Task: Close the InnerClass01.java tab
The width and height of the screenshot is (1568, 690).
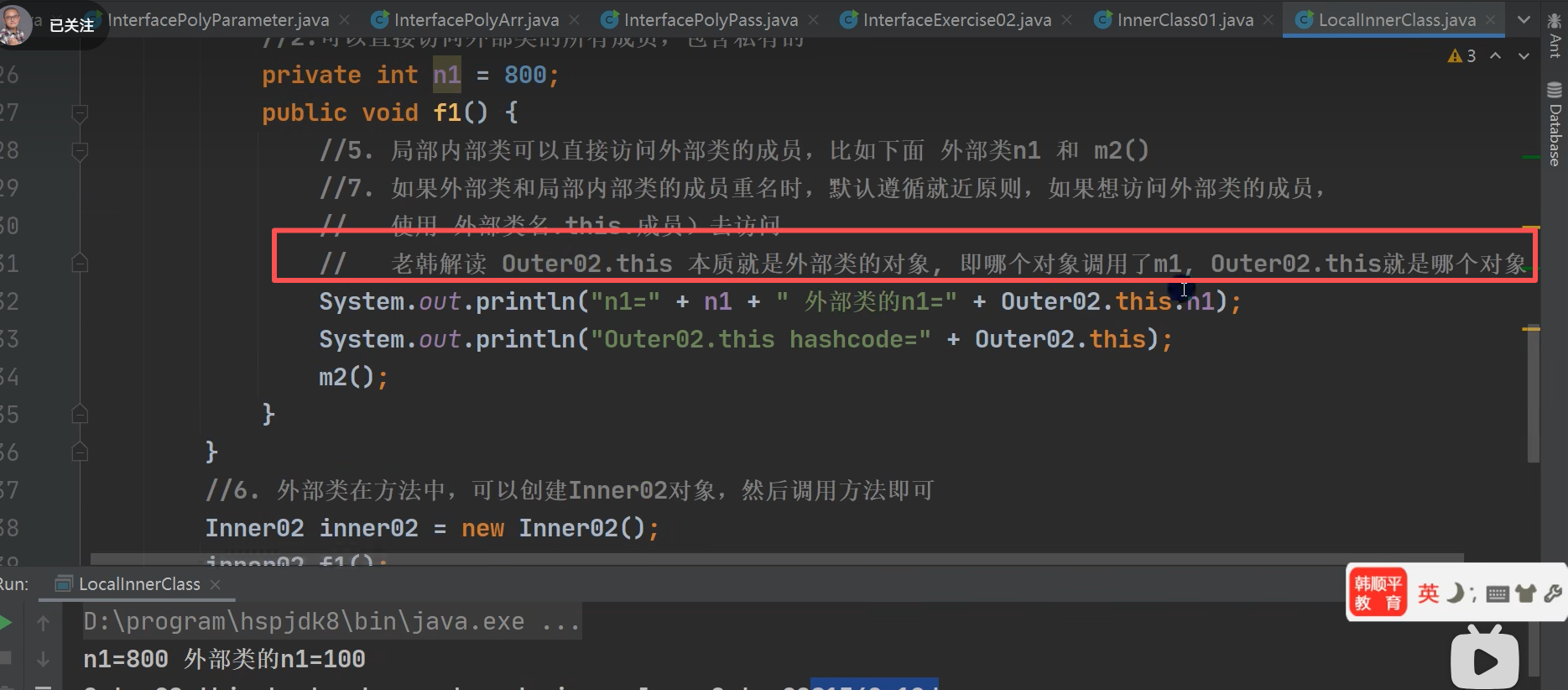Action: pos(1268,19)
